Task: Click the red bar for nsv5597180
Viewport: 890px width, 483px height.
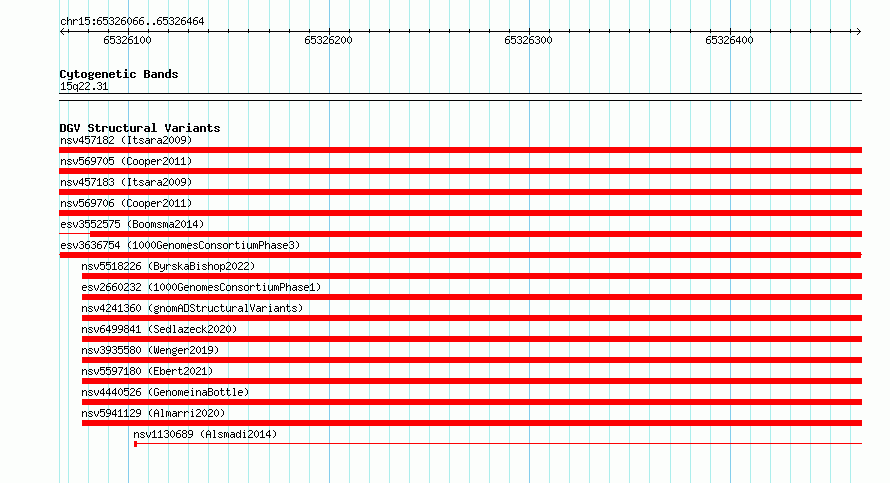Action: [x=472, y=381]
